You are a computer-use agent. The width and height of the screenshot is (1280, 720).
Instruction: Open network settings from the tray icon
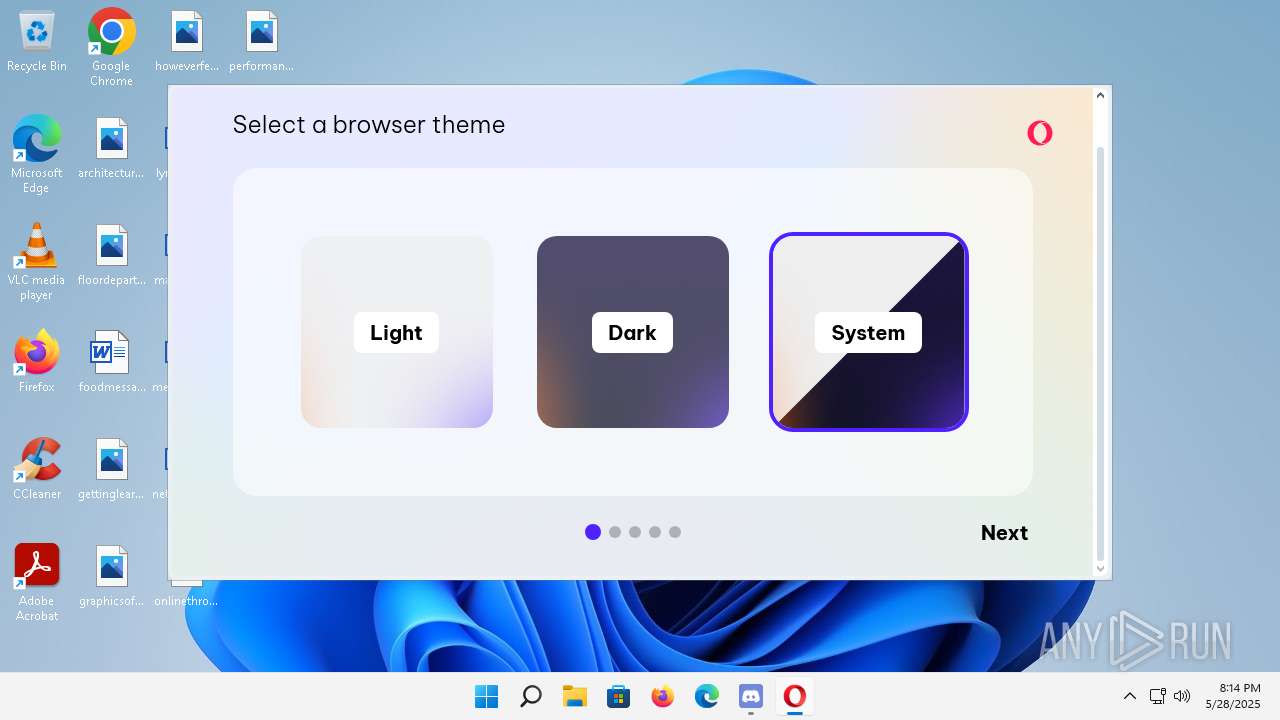[1157, 696]
